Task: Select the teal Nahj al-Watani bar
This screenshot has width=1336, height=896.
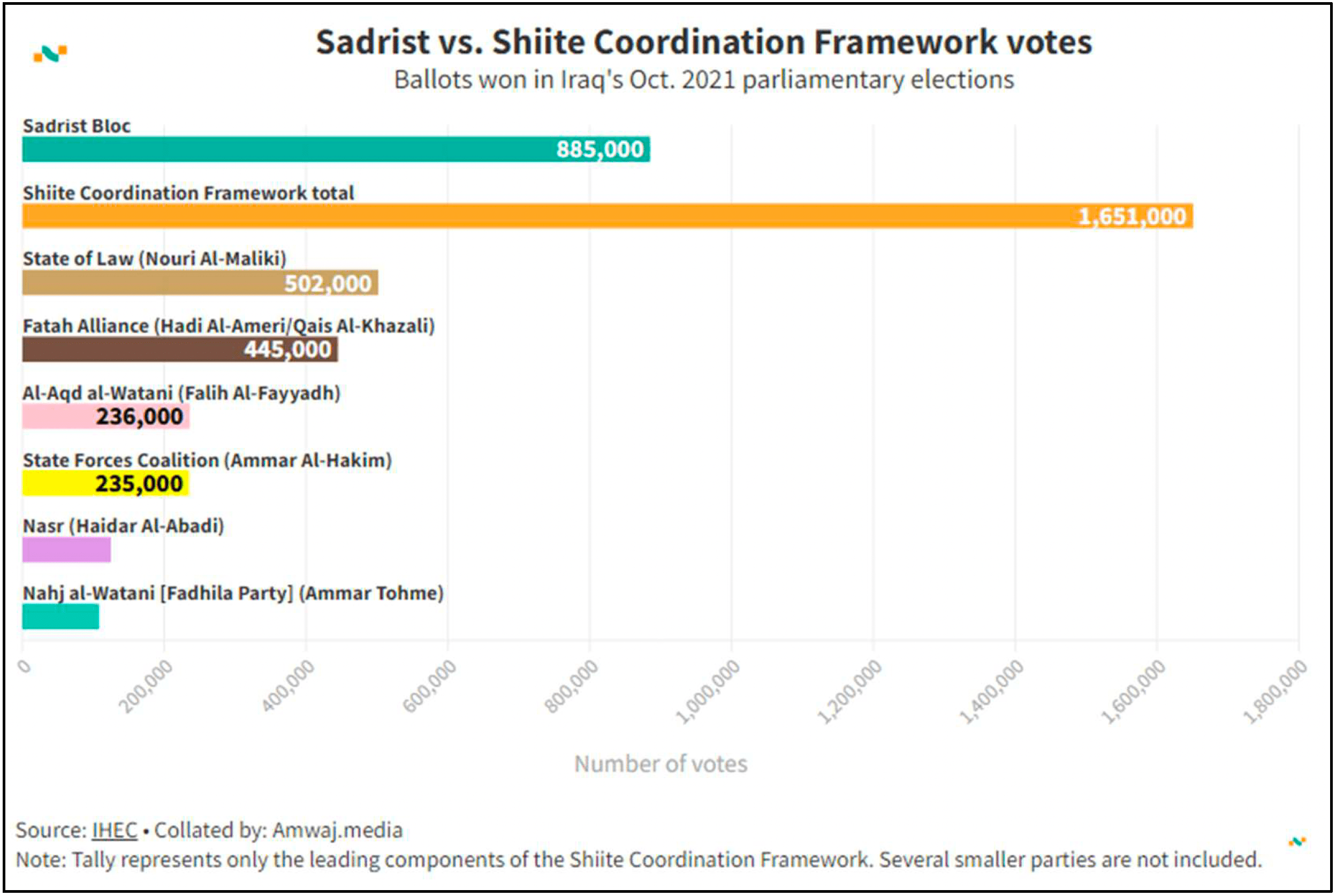Action: (60, 617)
